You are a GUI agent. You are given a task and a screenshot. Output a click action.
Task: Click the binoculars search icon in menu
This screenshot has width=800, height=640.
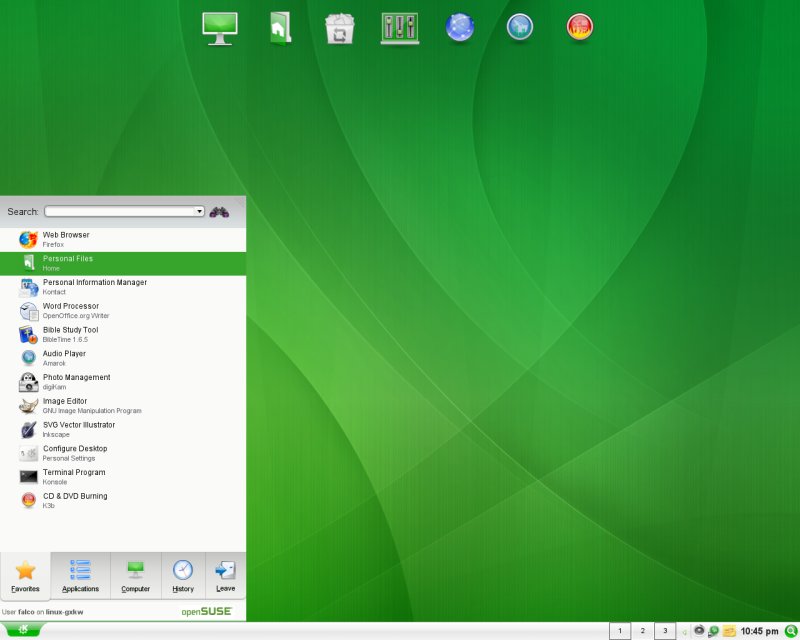click(x=219, y=212)
